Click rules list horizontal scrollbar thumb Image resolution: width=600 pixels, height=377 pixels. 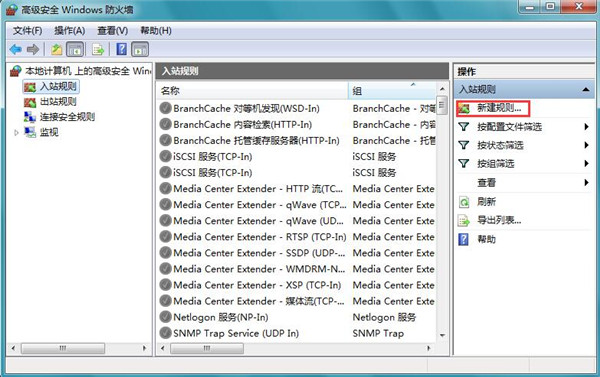coord(207,348)
